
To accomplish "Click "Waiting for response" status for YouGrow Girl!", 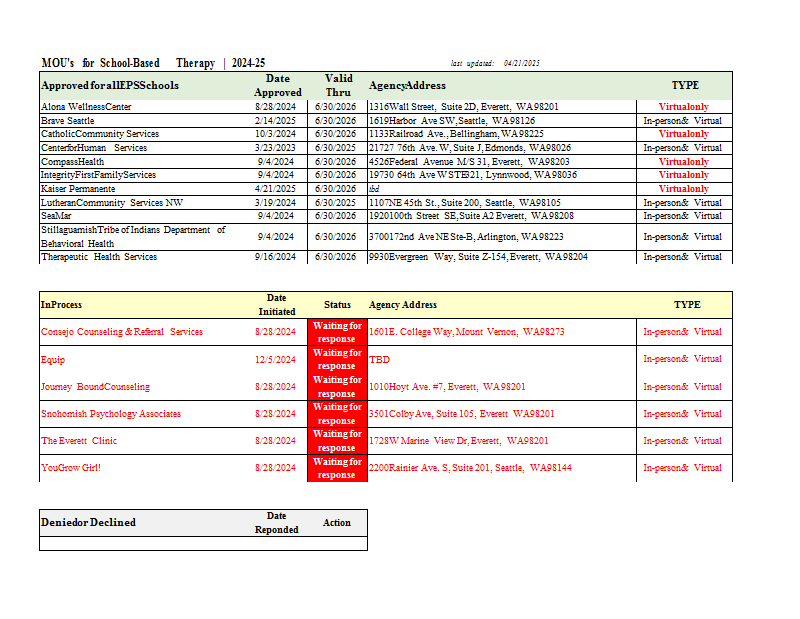I will click(337, 468).
